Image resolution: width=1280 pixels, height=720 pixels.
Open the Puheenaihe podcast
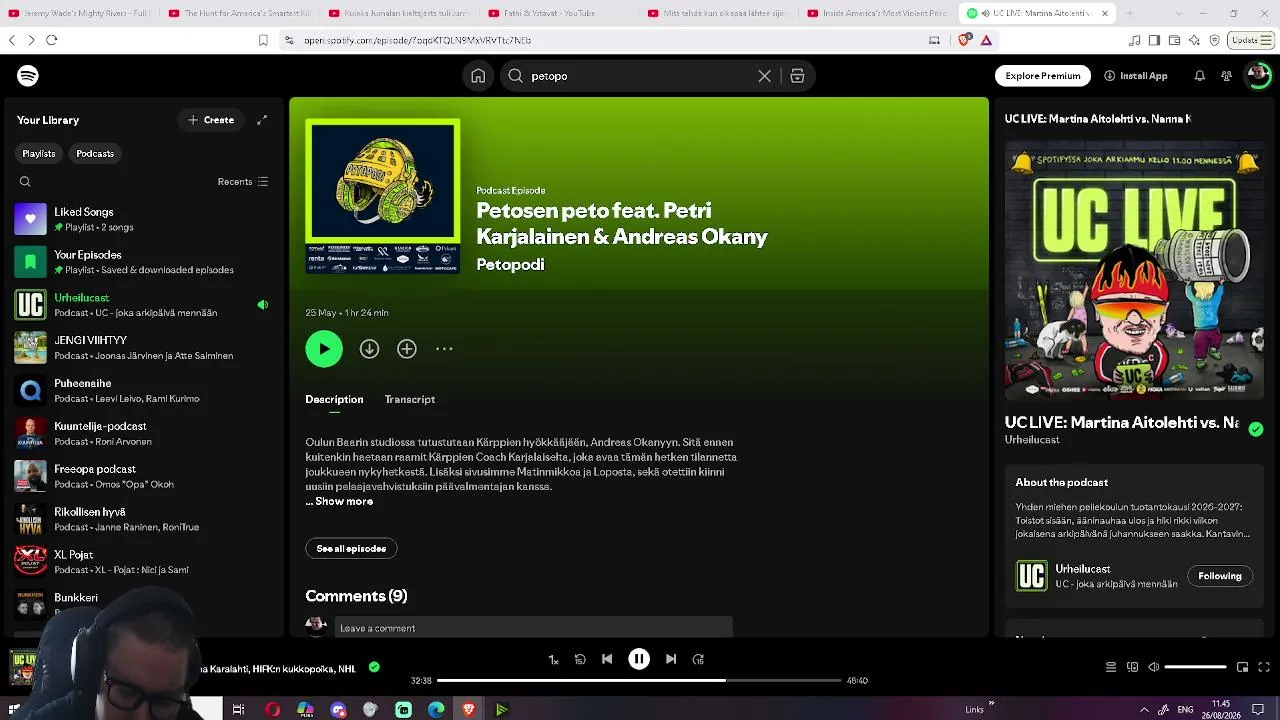point(144,391)
